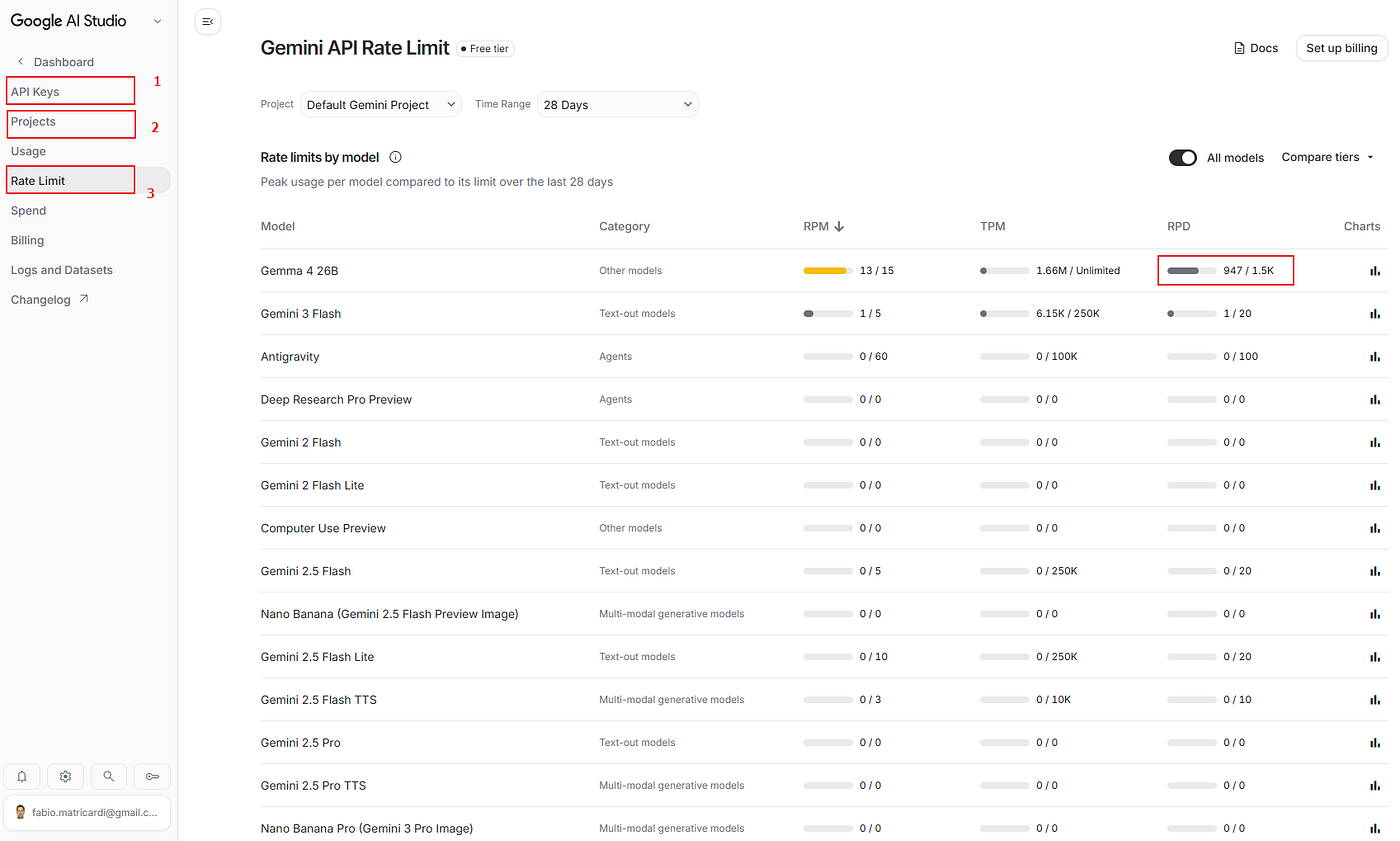Sort by RPM using the arrow icon
This screenshot has height=841, width=1400.
[839, 227]
